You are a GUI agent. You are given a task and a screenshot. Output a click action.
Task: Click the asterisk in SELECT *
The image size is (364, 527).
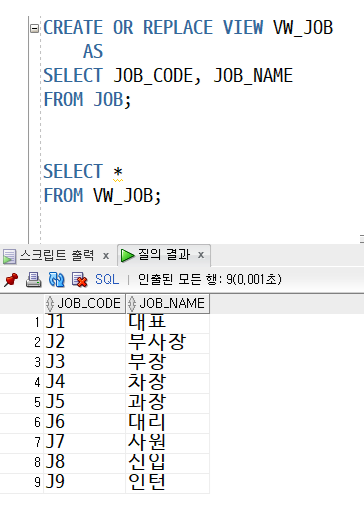click(118, 172)
